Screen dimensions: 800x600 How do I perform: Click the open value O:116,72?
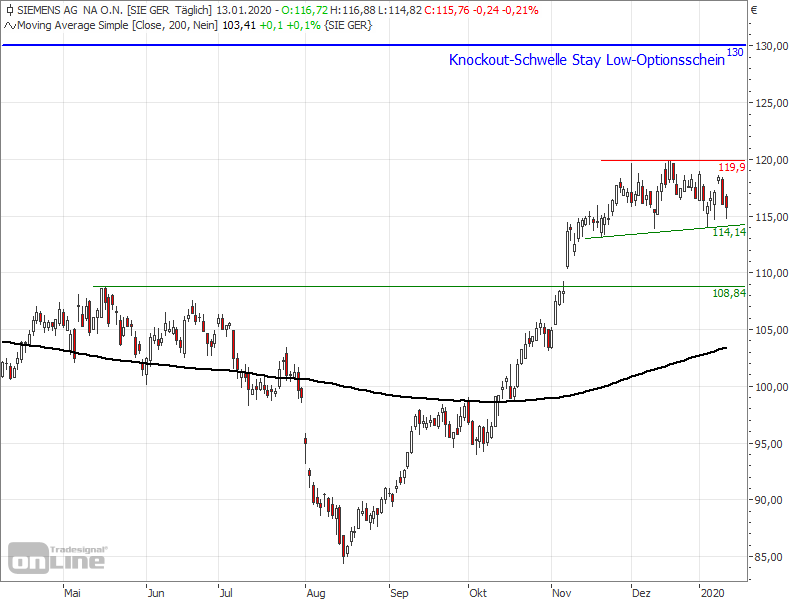pyautogui.click(x=305, y=10)
